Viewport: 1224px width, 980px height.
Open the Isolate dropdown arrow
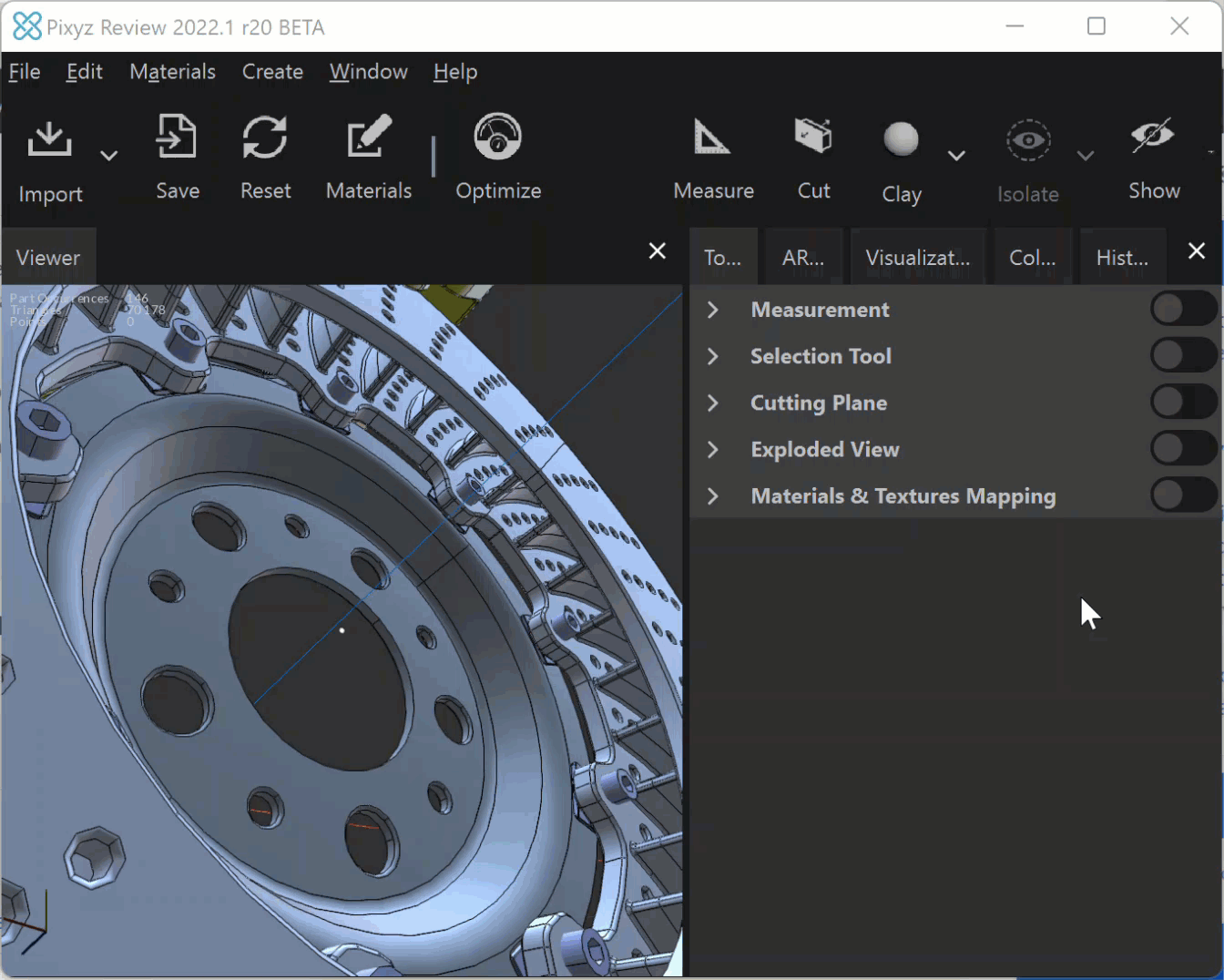click(1086, 156)
